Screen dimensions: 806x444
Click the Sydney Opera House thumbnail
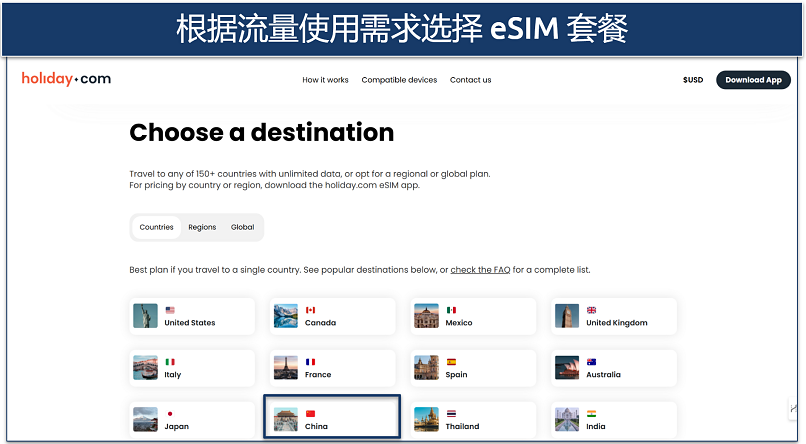pyautogui.click(x=567, y=368)
